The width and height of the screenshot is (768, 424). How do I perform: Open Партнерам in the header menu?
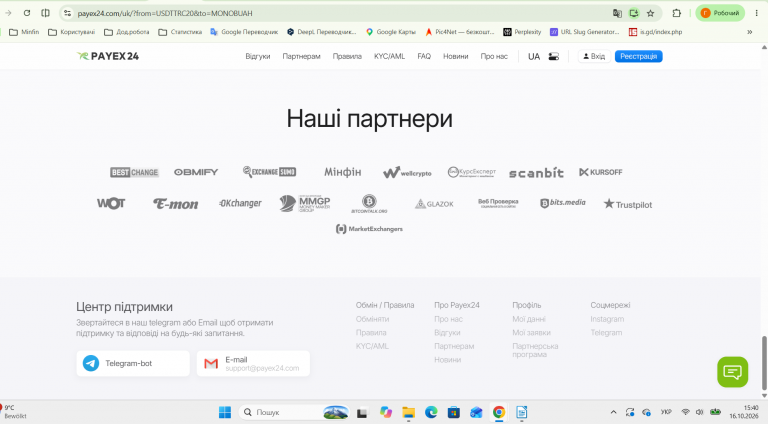[x=301, y=56]
